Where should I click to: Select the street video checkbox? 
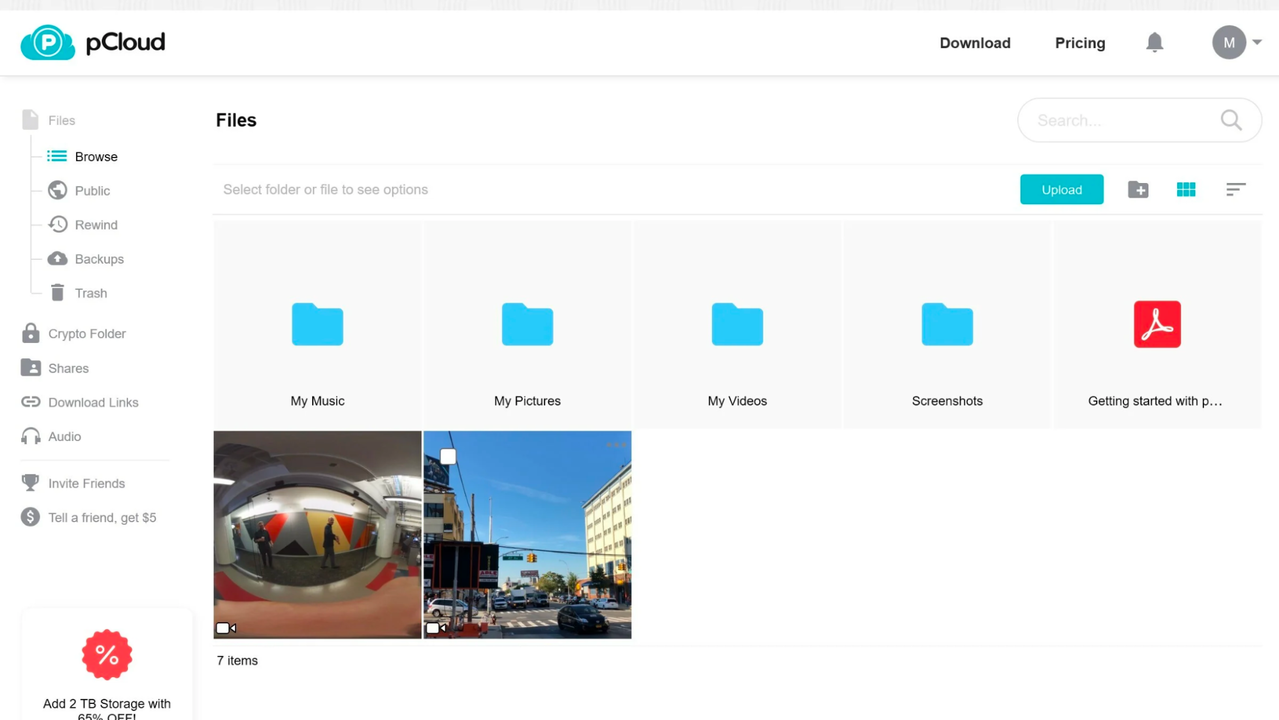pyautogui.click(x=448, y=457)
